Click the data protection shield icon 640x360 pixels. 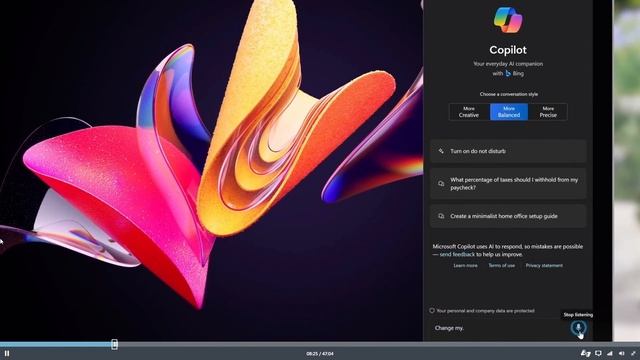(x=432, y=311)
